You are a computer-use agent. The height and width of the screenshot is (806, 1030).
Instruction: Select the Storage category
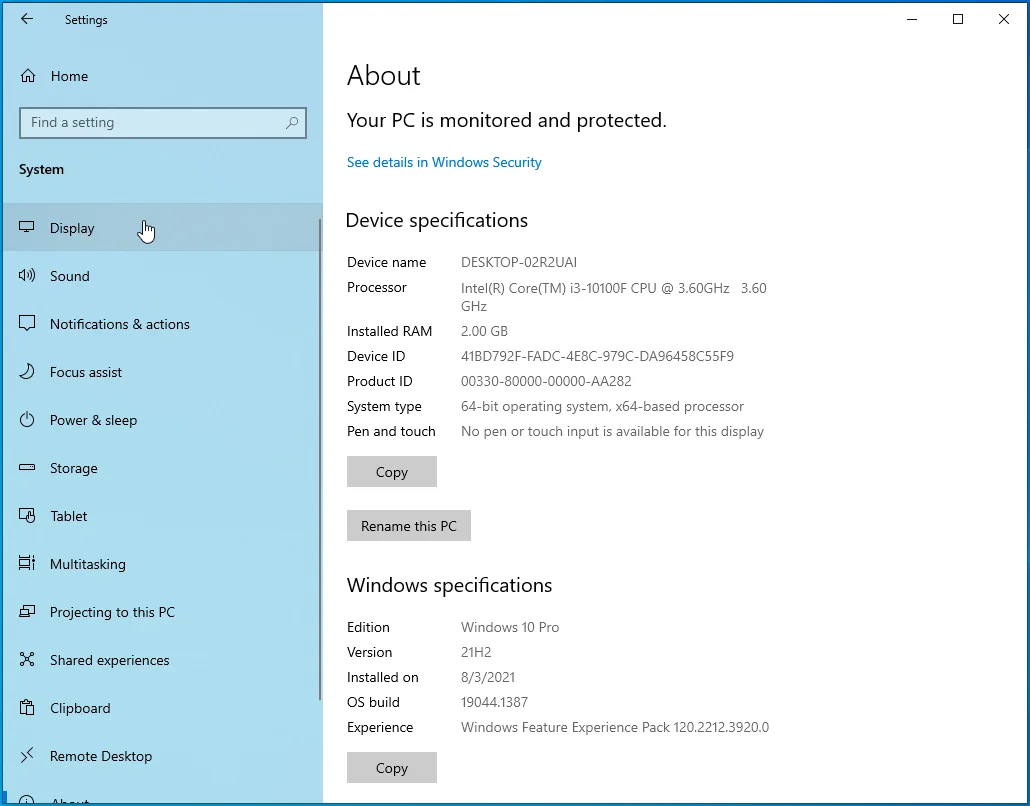click(x=161, y=468)
